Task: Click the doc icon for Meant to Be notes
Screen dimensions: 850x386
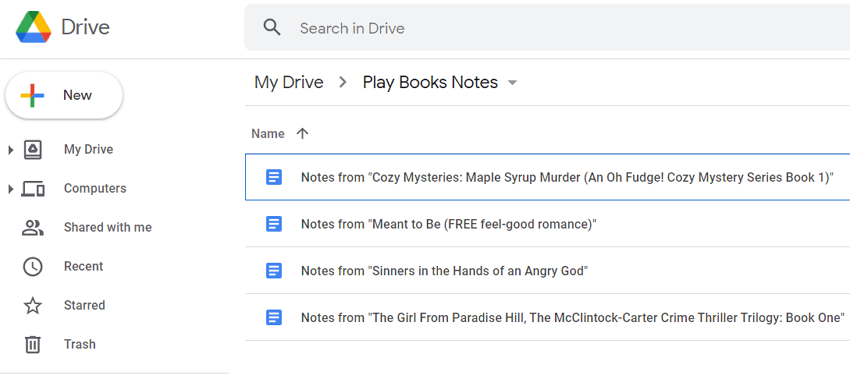Action: (274, 224)
